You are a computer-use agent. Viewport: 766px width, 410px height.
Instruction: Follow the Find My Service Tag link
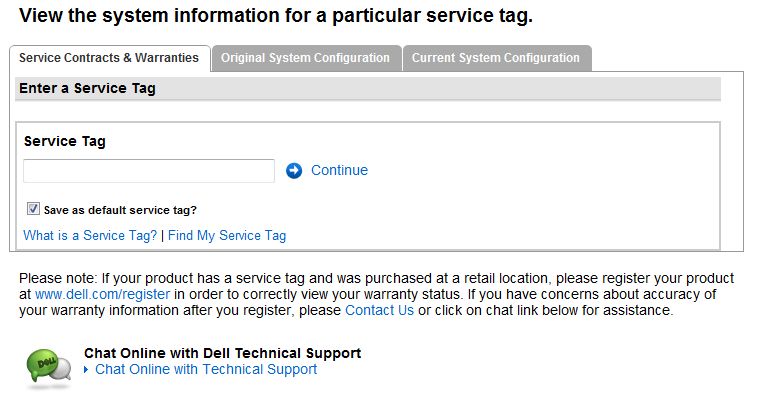coord(227,236)
